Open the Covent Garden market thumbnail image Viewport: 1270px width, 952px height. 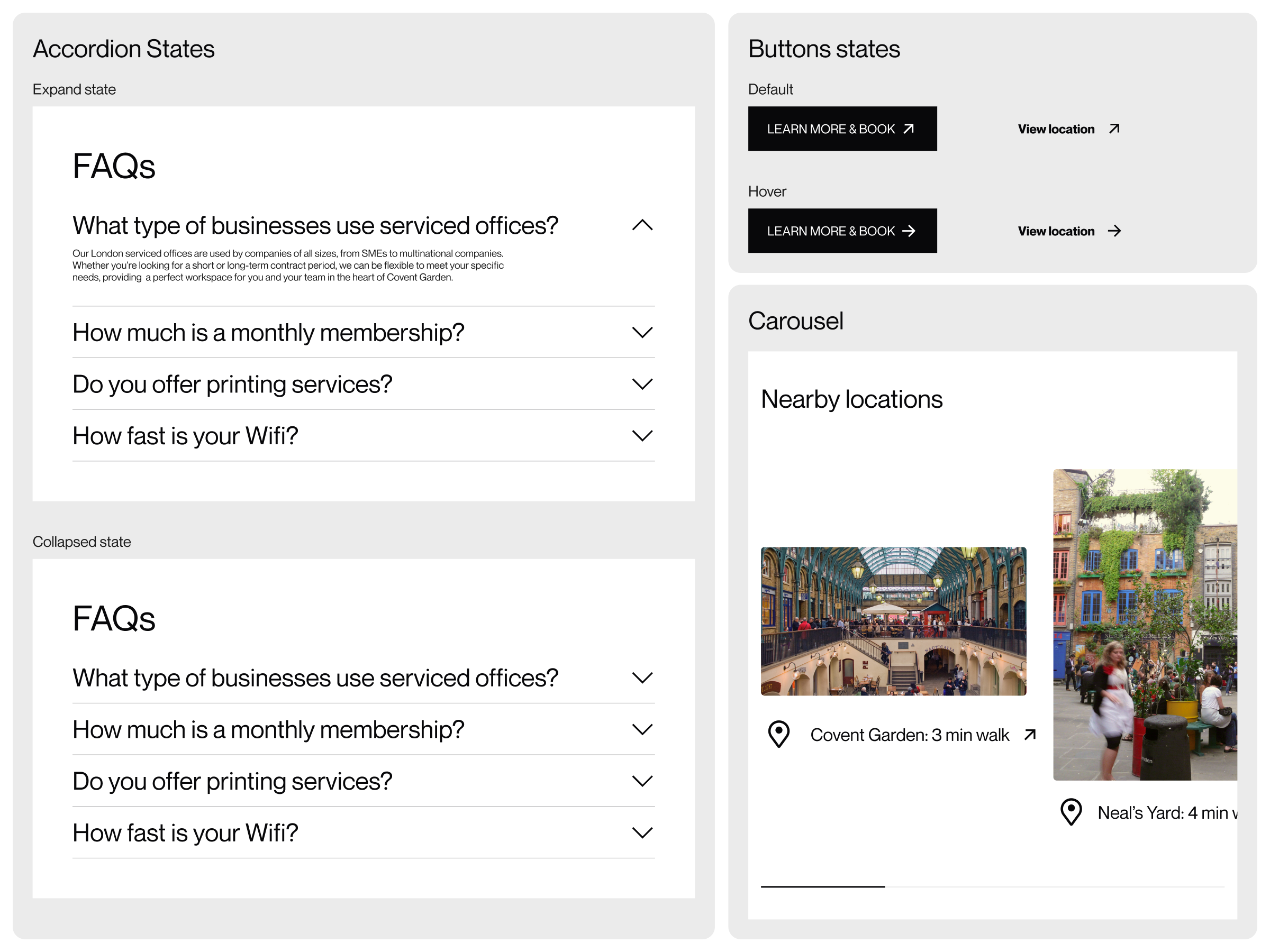893,621
